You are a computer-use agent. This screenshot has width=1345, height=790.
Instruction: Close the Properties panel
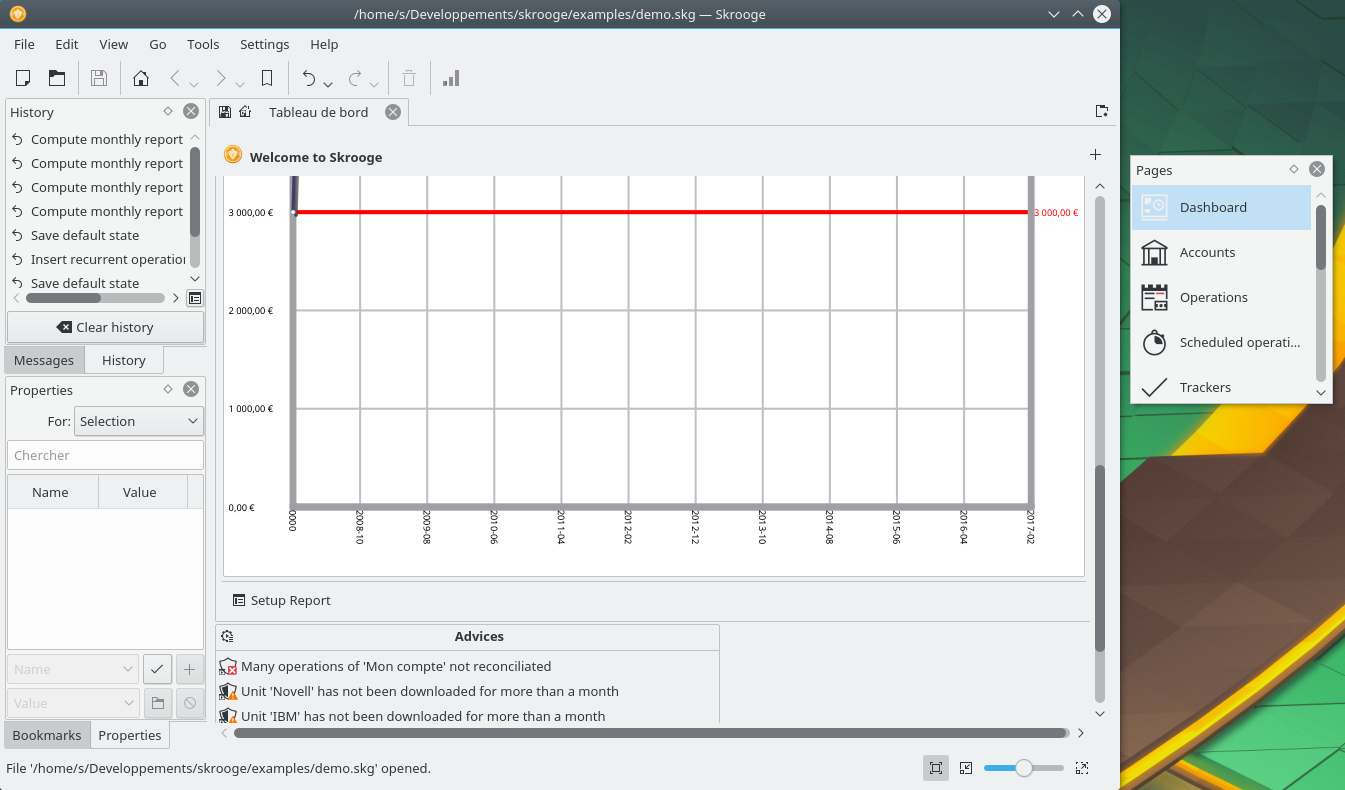tap(191, 389)
